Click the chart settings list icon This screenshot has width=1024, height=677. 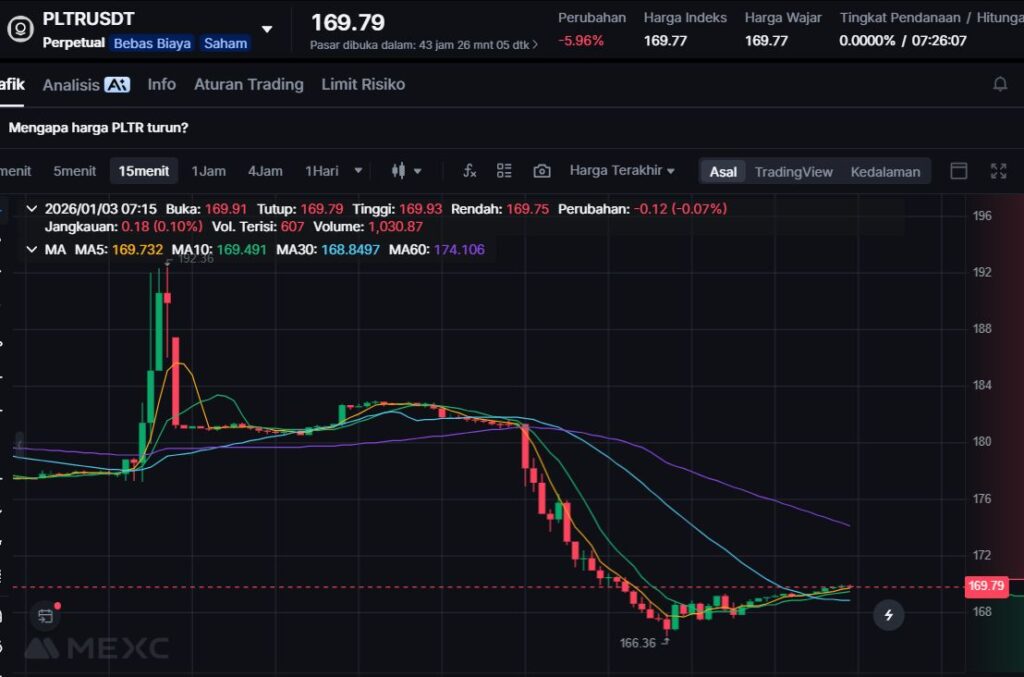(x=504, y=171)
